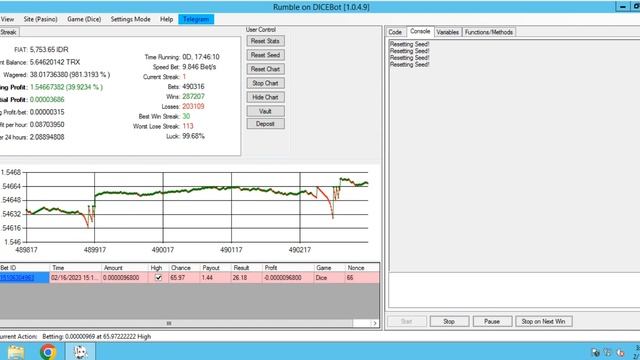Open the Settings Mode menu
This screenshot has width=640, height=360.
tap(131, 19)
